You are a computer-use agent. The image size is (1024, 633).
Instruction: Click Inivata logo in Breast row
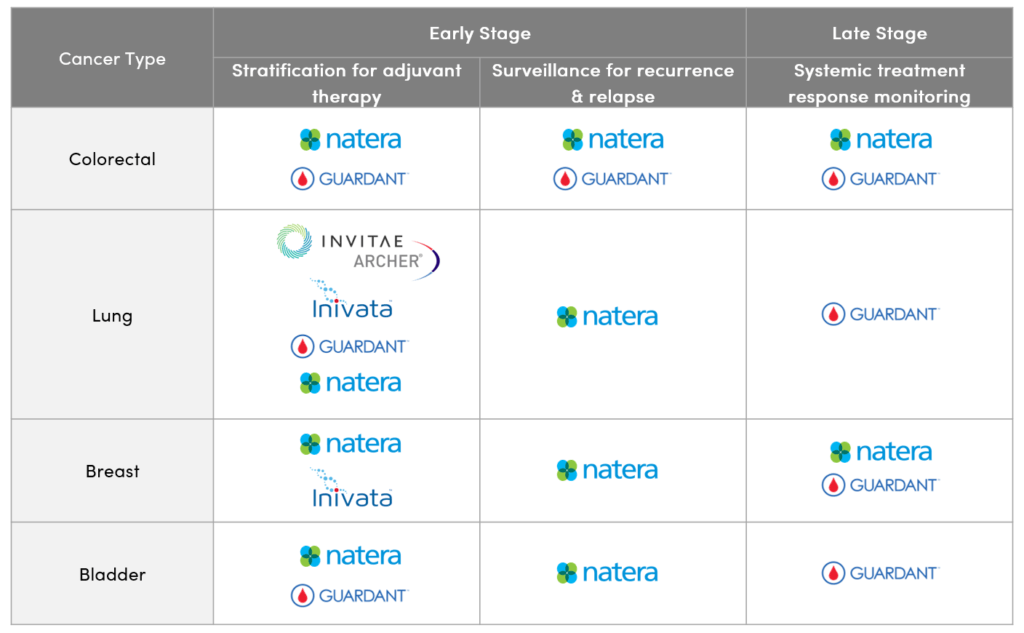click(352, 489)
